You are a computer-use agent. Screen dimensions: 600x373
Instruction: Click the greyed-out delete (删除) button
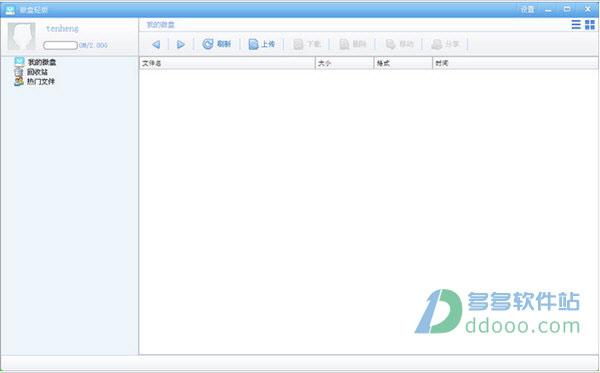coord(353,44)
